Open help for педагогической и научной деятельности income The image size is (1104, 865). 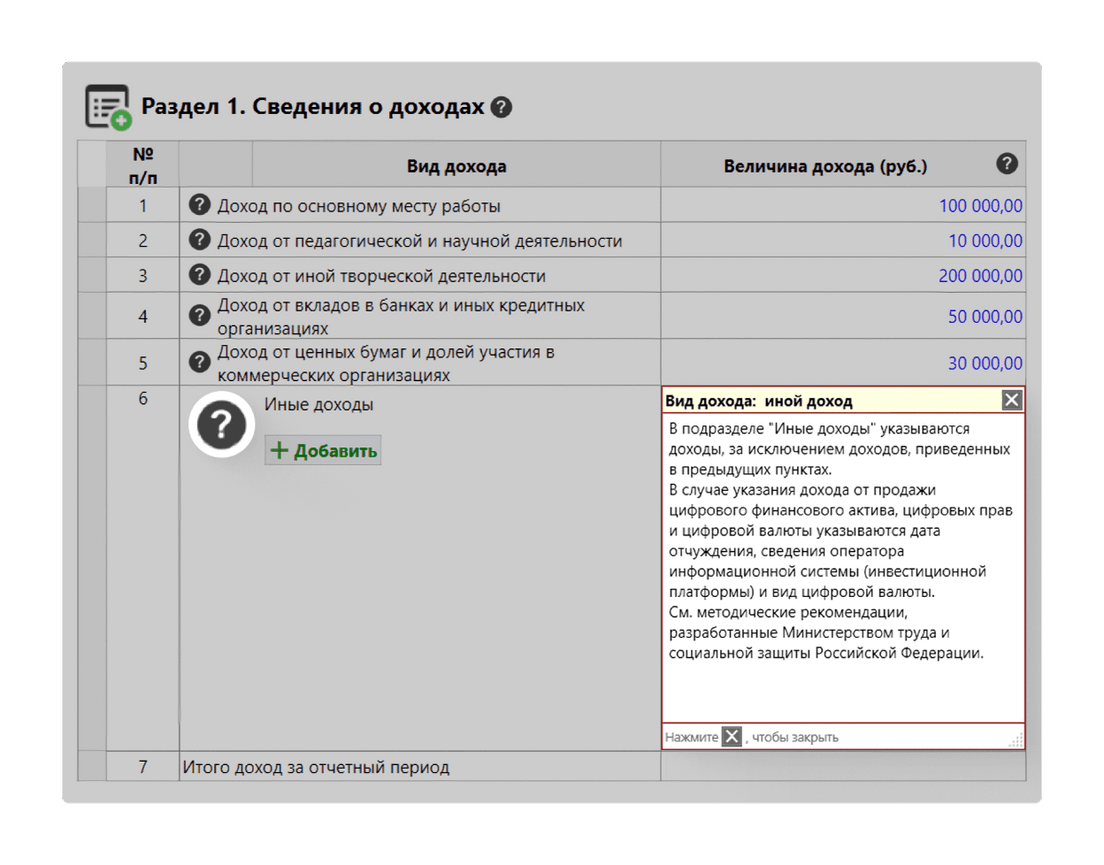pos(200,240)
